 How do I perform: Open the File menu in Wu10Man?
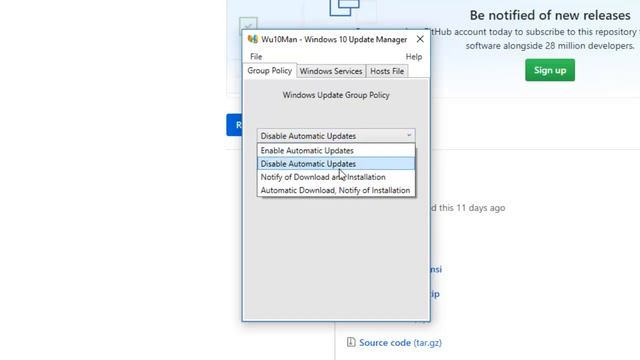[256, 56]
